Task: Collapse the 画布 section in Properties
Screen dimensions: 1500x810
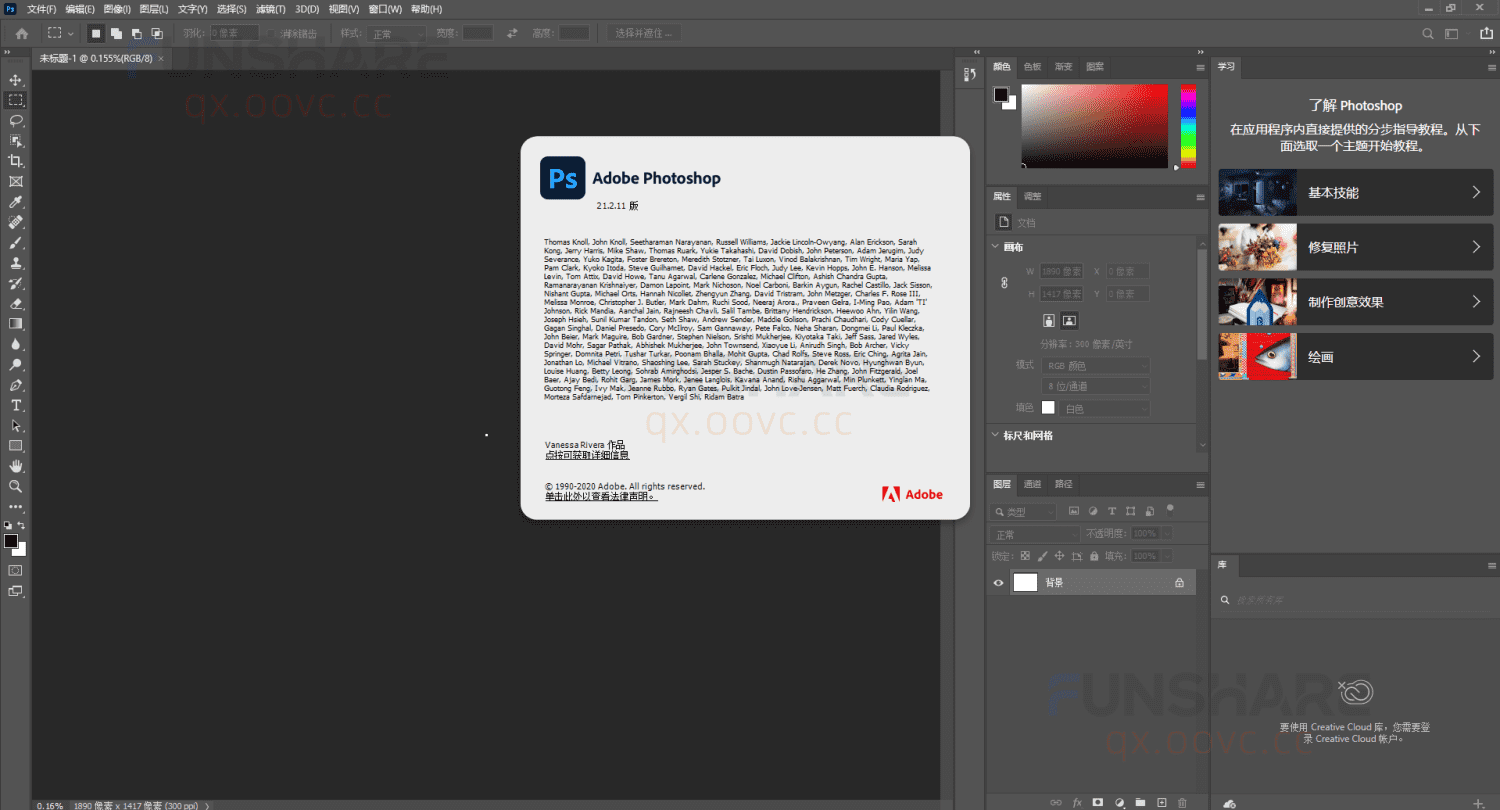Action: coord(996,246)
